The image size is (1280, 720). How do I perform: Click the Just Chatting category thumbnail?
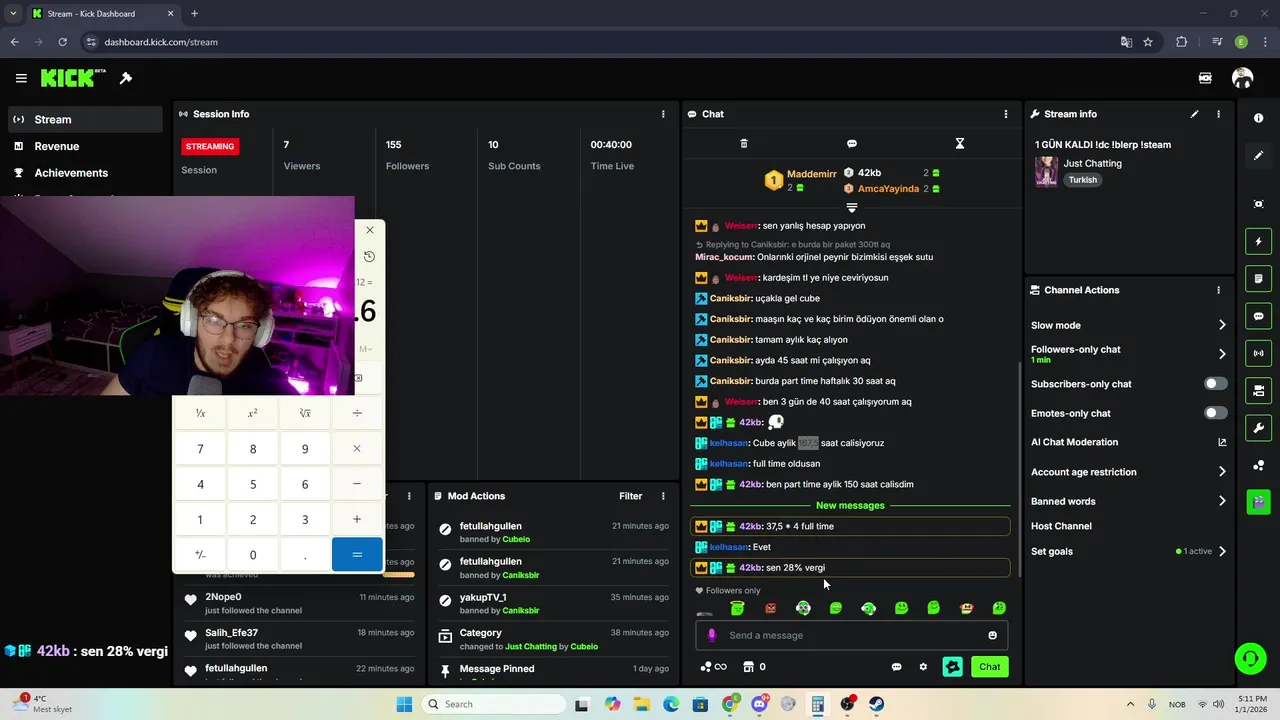coord(1046,171)
